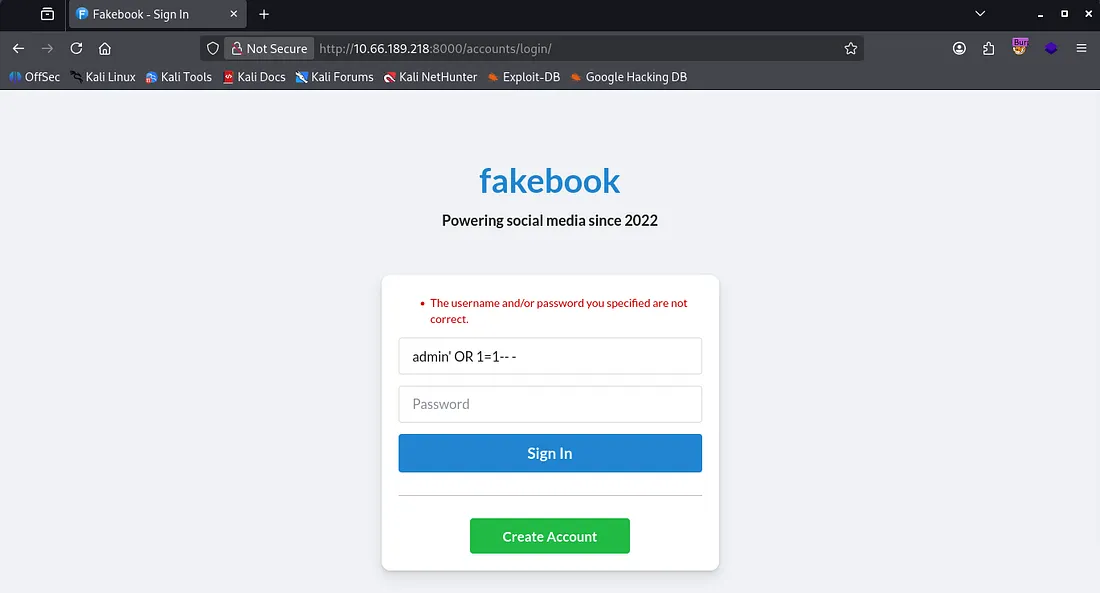
Task: Click the browser back arrow
Action: [x=18, y=48]
